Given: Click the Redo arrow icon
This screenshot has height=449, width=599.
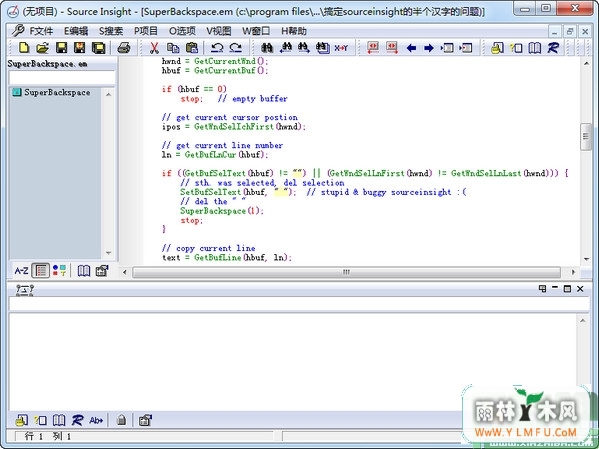Looking at the screenshot, I should [236, 48].
